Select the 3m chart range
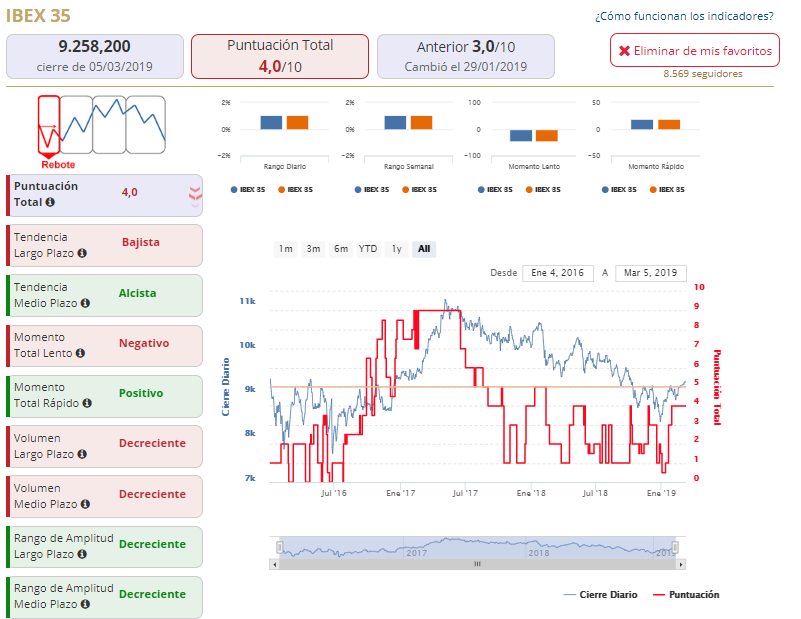The width and height of the screenshot is (801, 619). pyautogui.click(x=313, y=249)
